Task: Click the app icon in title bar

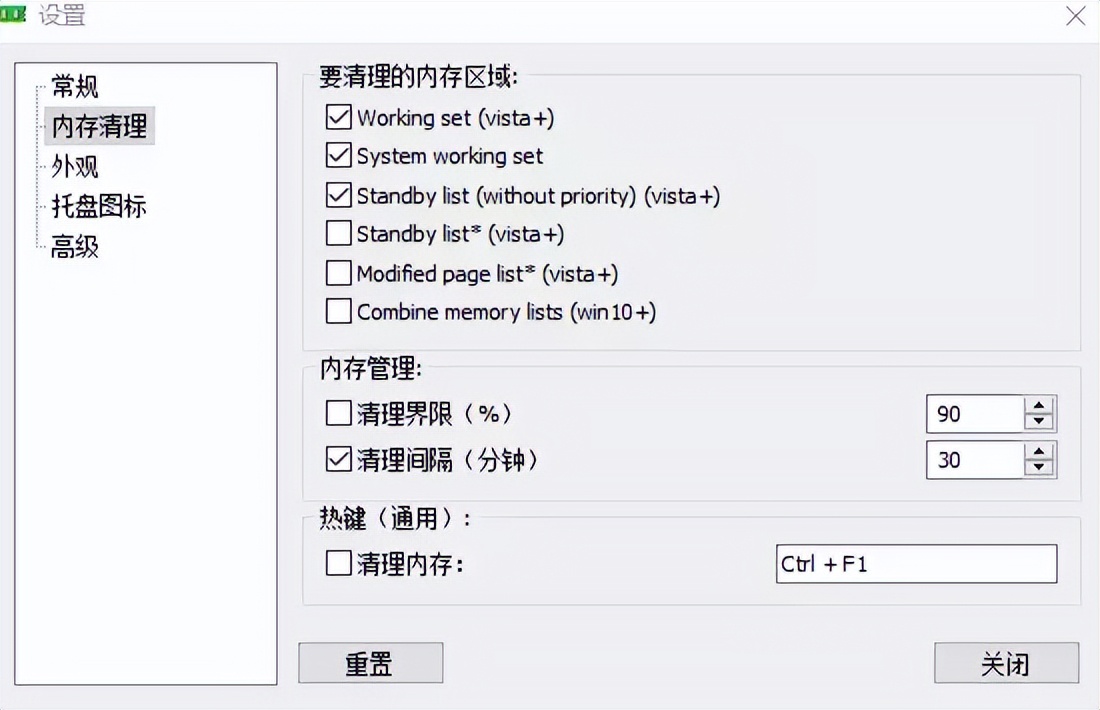Action: [14, 15]
